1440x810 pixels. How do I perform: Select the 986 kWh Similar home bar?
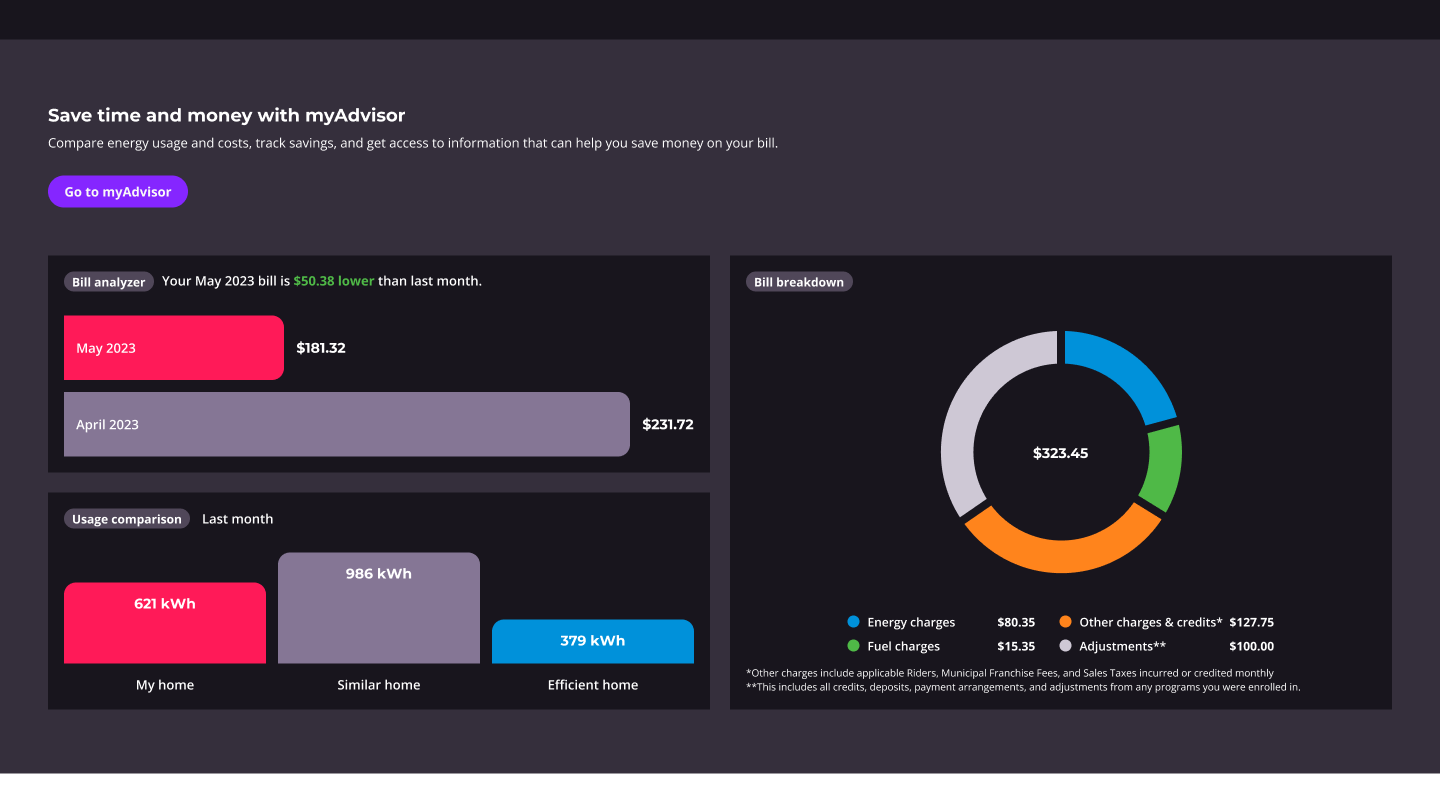pyautogui.click(x=379, y=608)
